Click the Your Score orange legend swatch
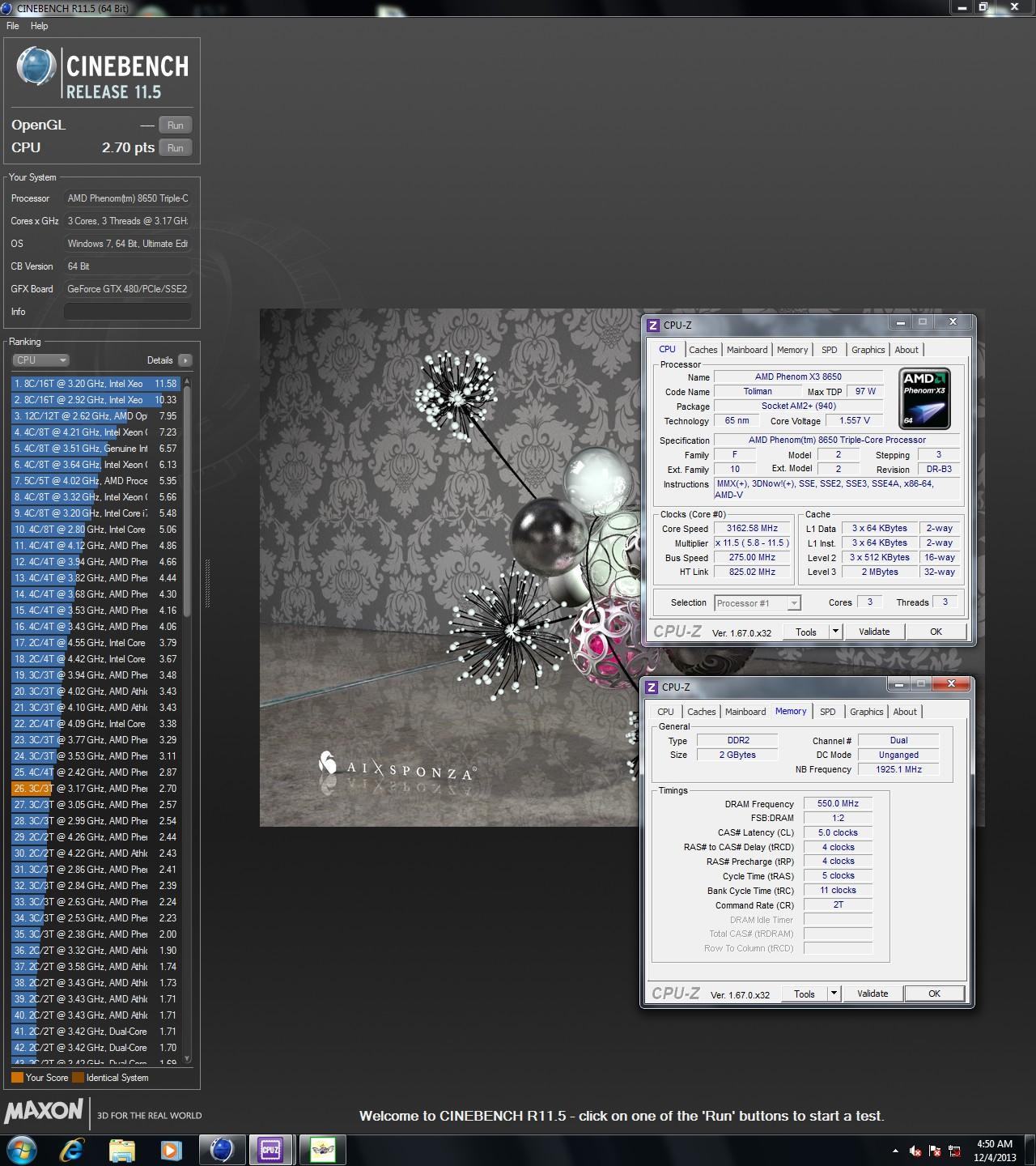1036x1166 pixels. (17, 1078)
